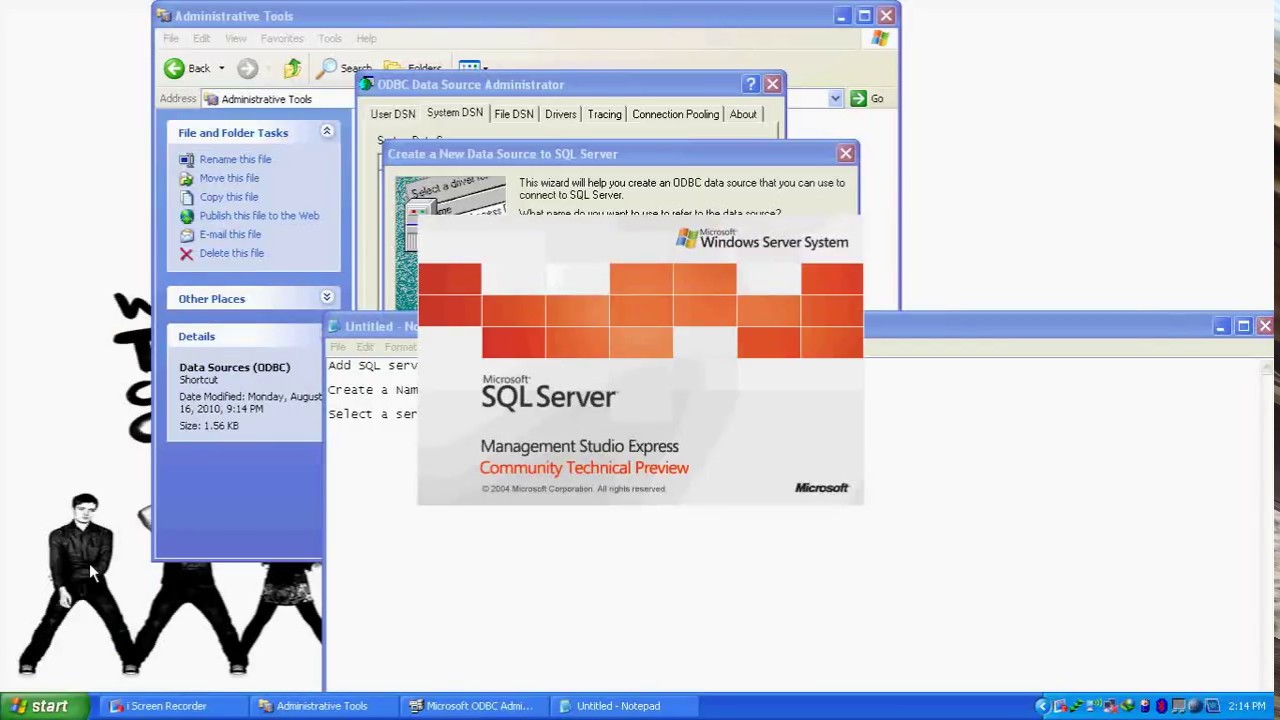Image resolution: width=1280 pixels, height=720 pixels.
Task: Open the Notepad File menu
Action: [338, 347]
